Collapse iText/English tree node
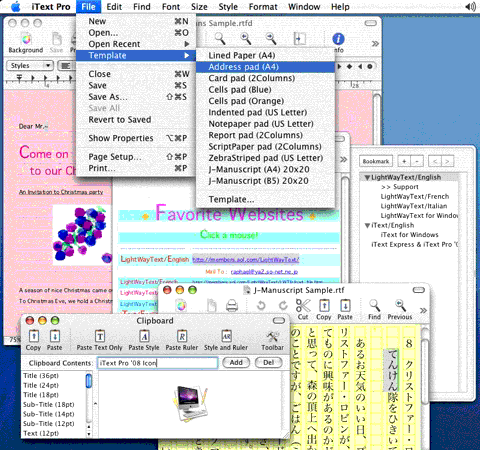This screenshot has width=480, height=450. pos(367,226)
